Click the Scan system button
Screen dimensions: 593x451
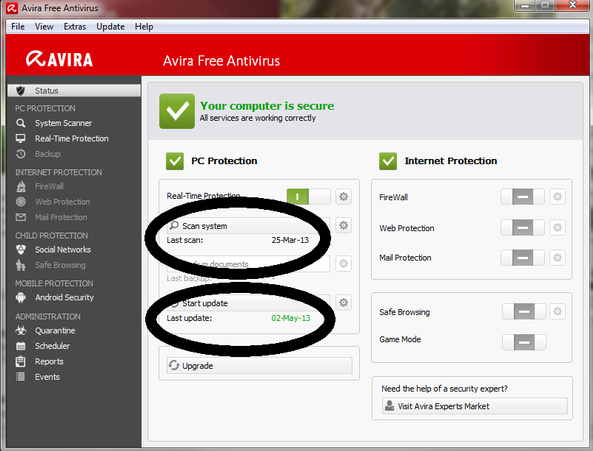(248, 226)
